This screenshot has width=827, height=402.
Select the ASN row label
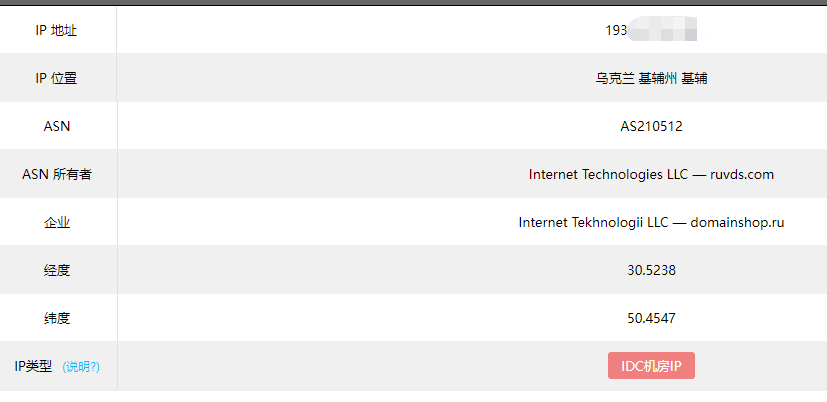pyautogui.click(x=57, y=126)
